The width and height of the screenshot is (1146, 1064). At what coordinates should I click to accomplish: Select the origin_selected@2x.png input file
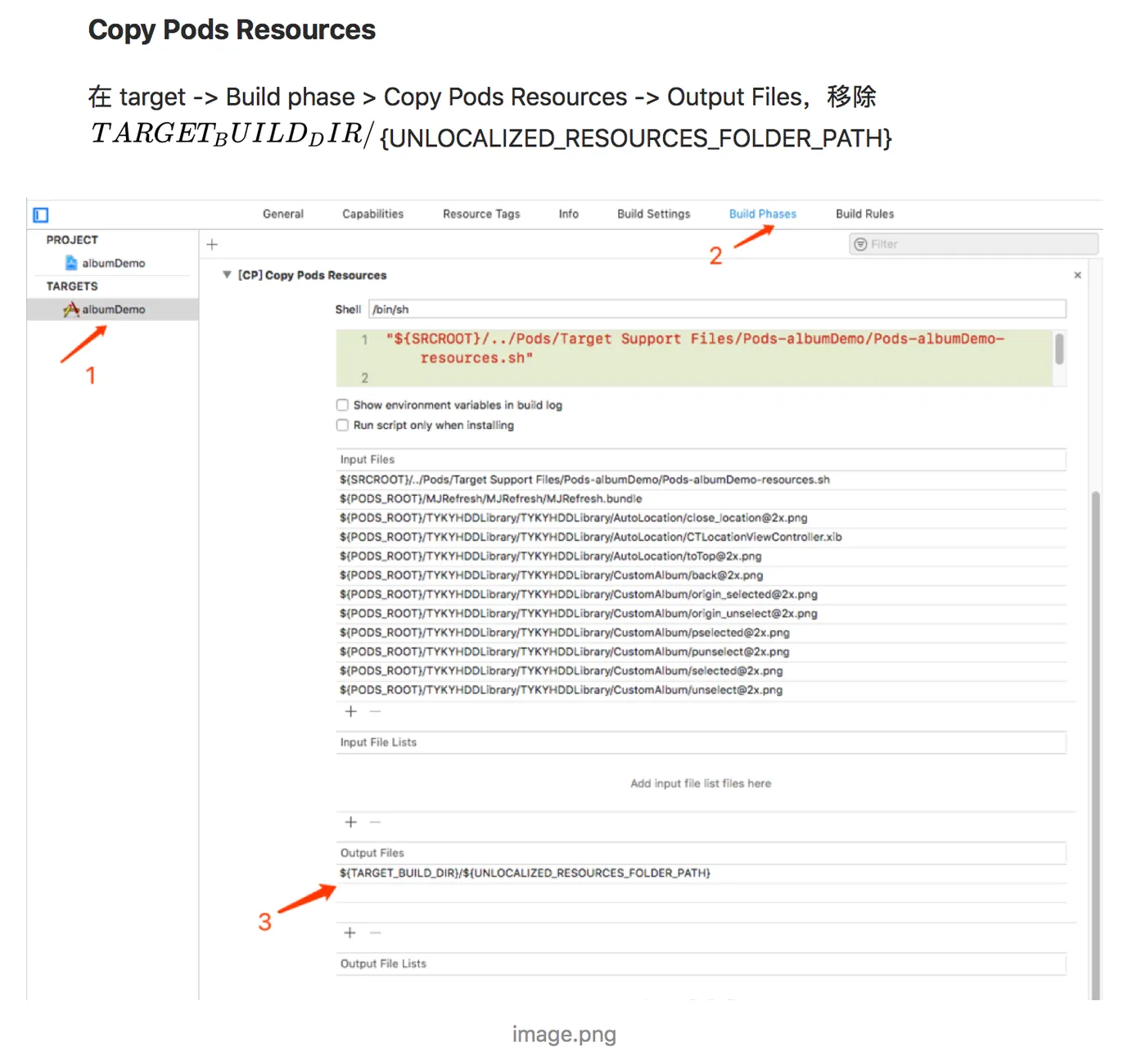click(x=702, y=594)
